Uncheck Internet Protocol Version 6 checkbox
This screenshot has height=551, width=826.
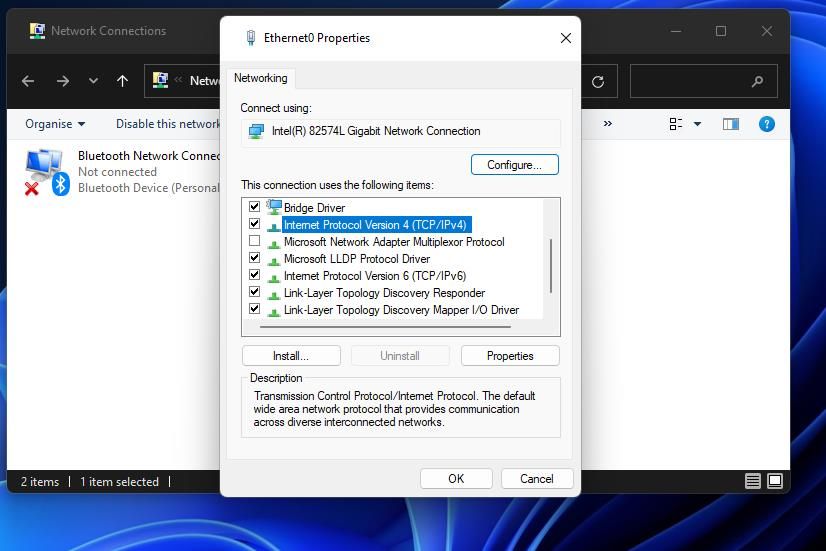(254, 274)
